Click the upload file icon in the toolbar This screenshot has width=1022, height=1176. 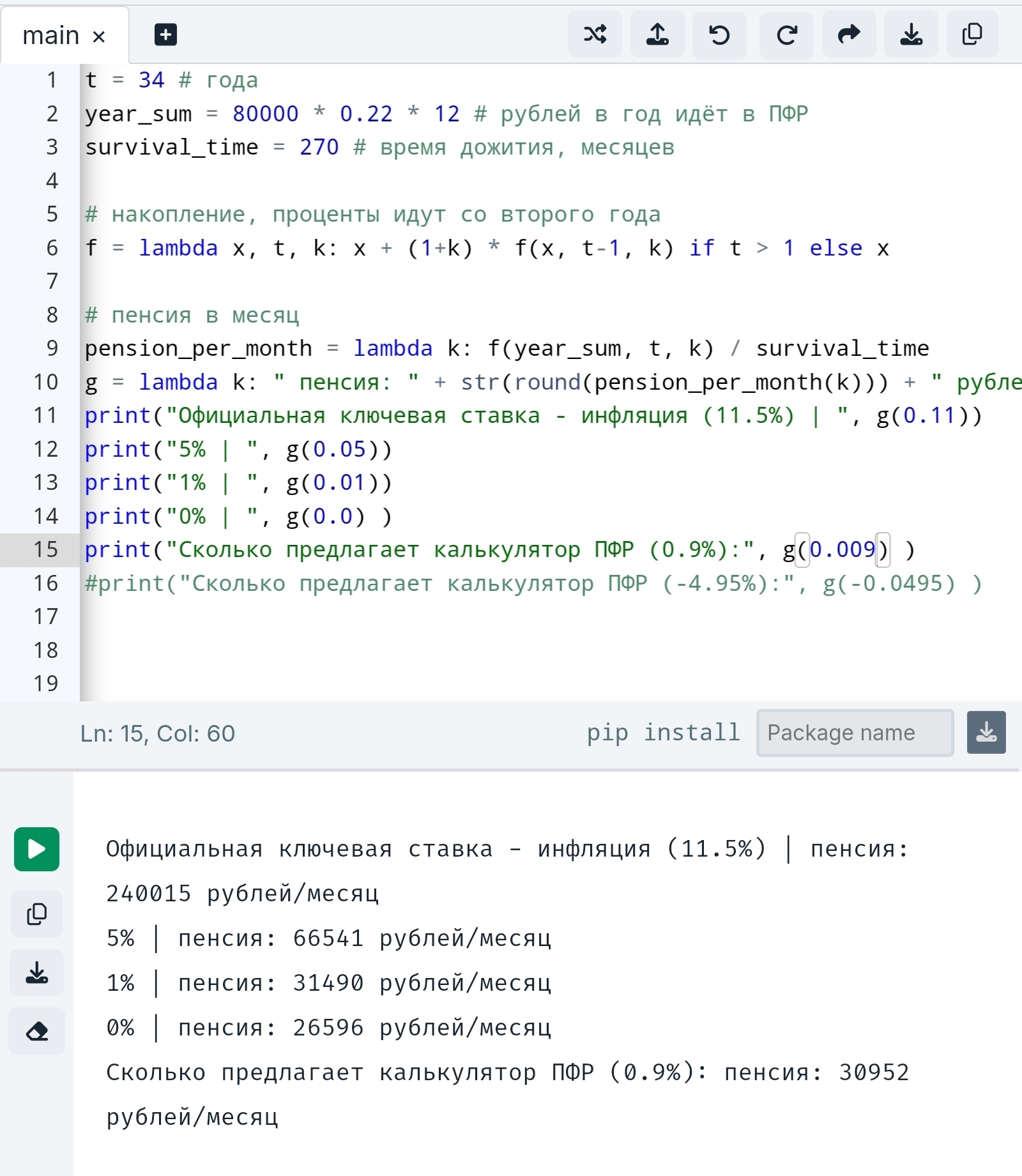point(657,34)
